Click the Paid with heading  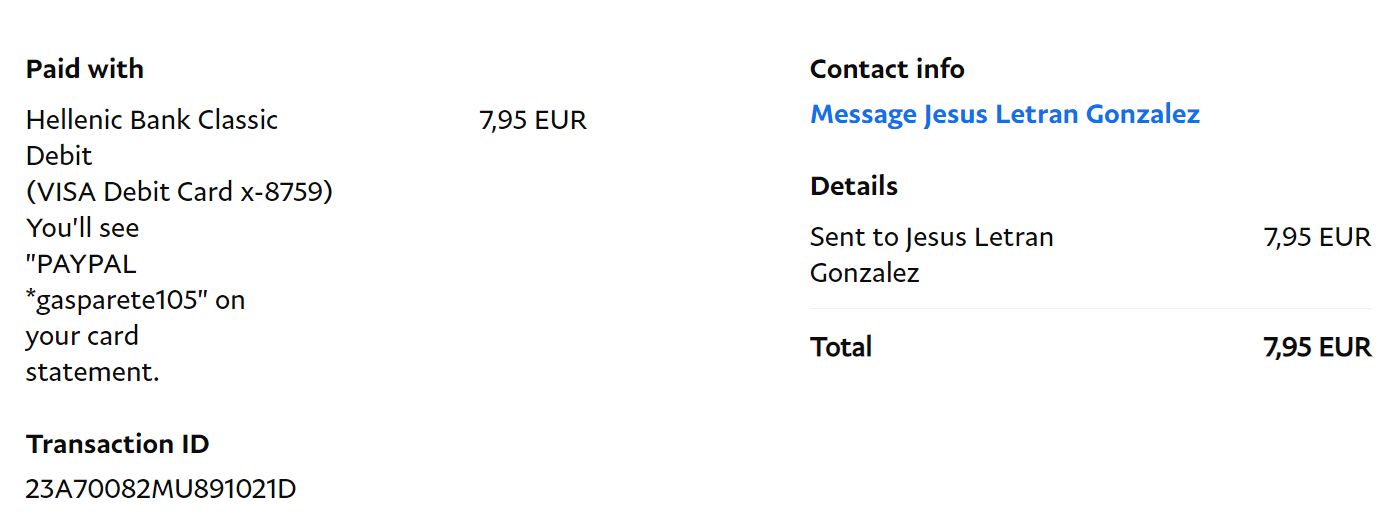coord(85,69)
